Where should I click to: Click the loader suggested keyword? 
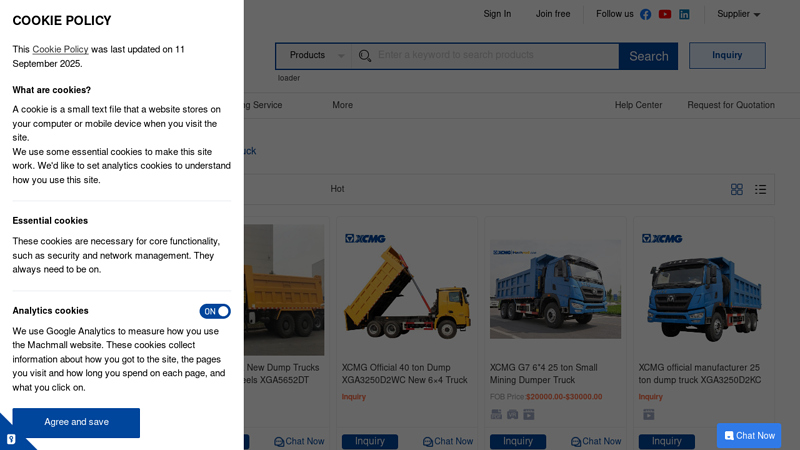click(x=289, y=78)
